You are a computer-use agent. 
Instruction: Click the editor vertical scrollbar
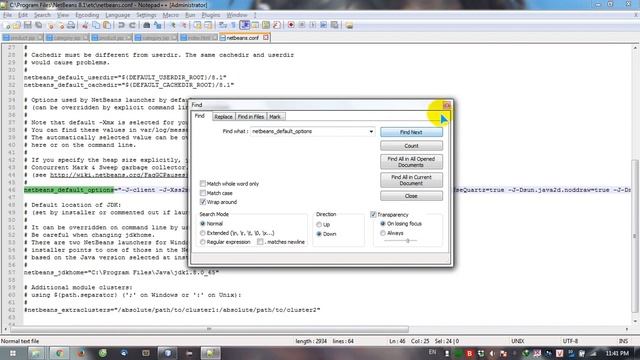click(636, 237)
